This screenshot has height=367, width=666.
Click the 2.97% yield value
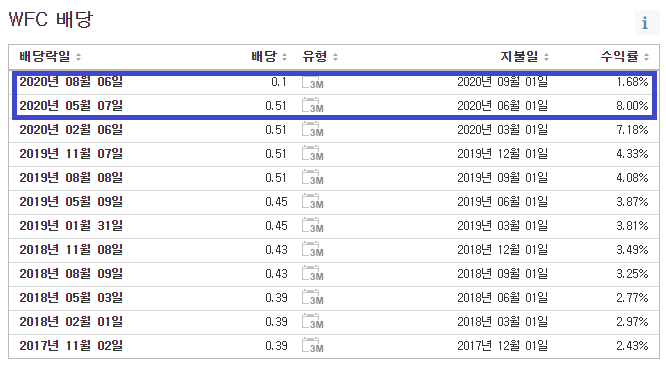click(x=632, y=322)
